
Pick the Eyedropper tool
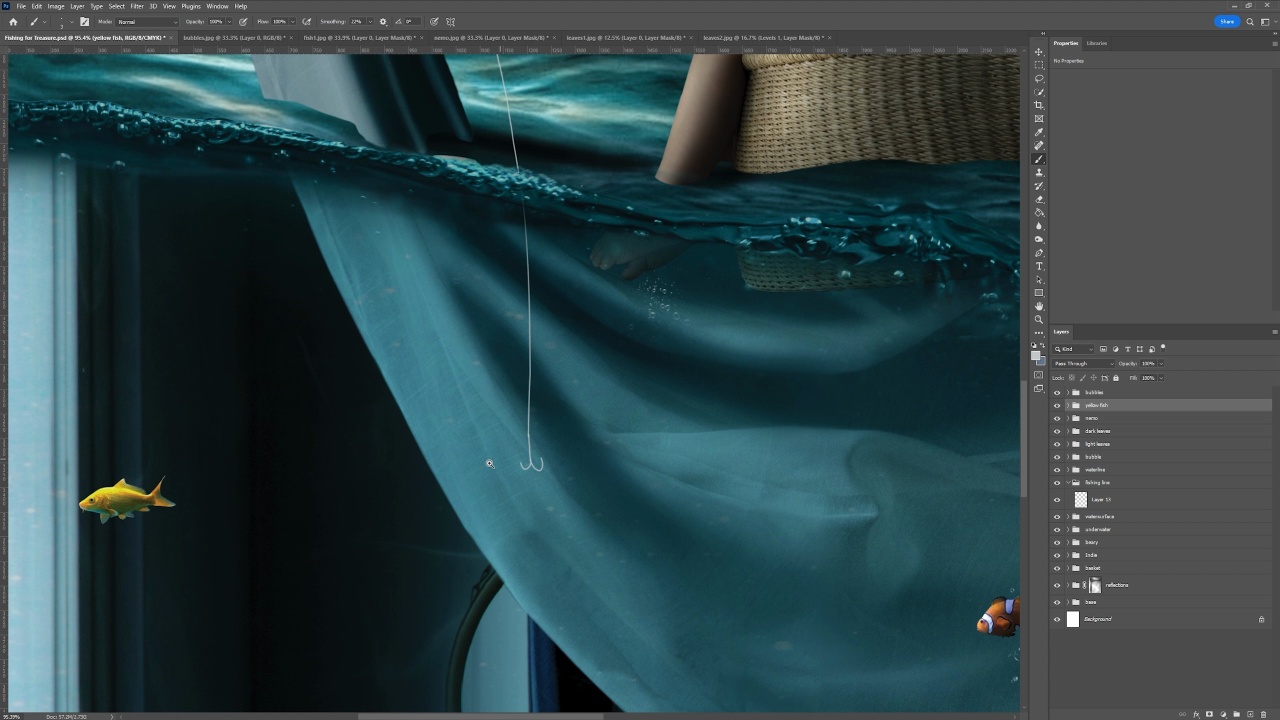pos(1039,132)
